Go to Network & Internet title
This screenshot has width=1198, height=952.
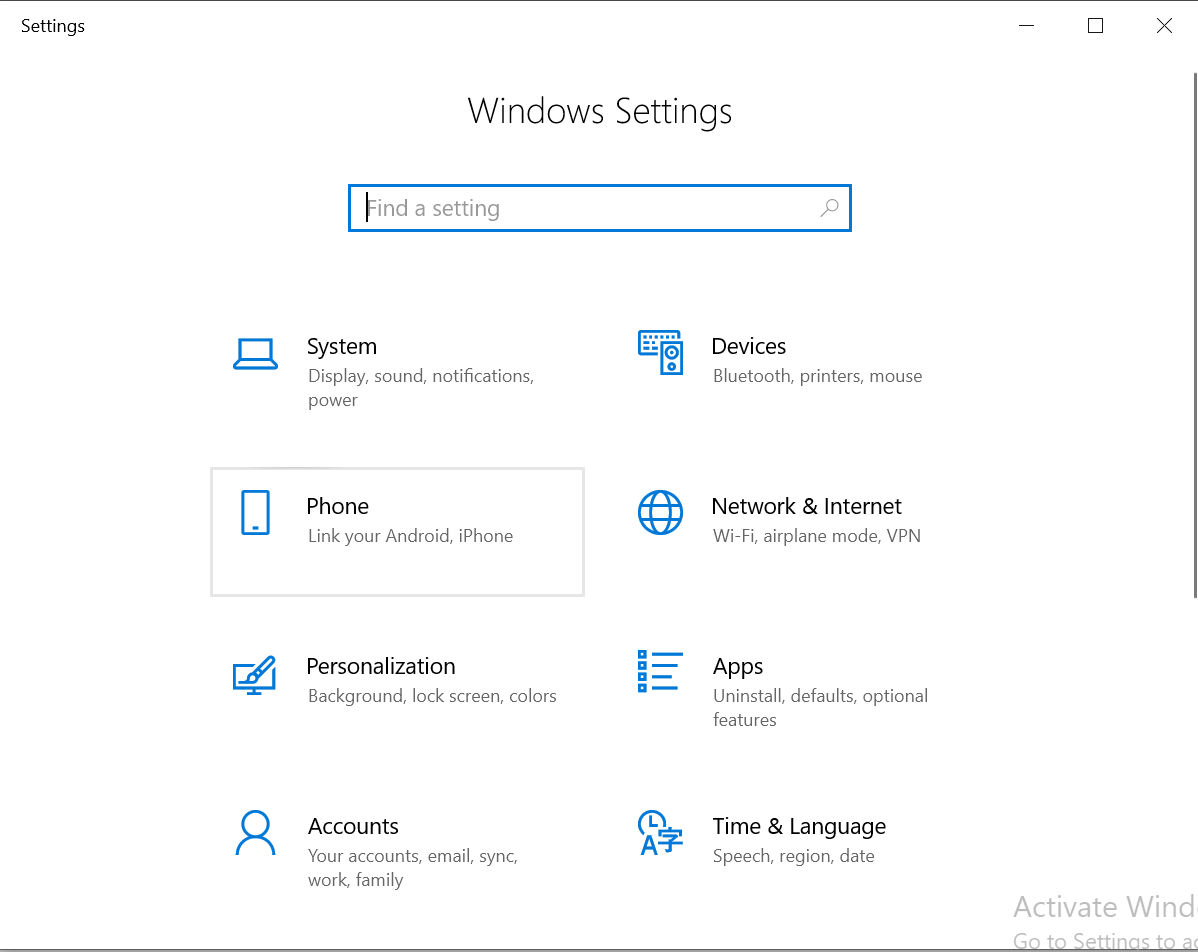click(806, 506)
